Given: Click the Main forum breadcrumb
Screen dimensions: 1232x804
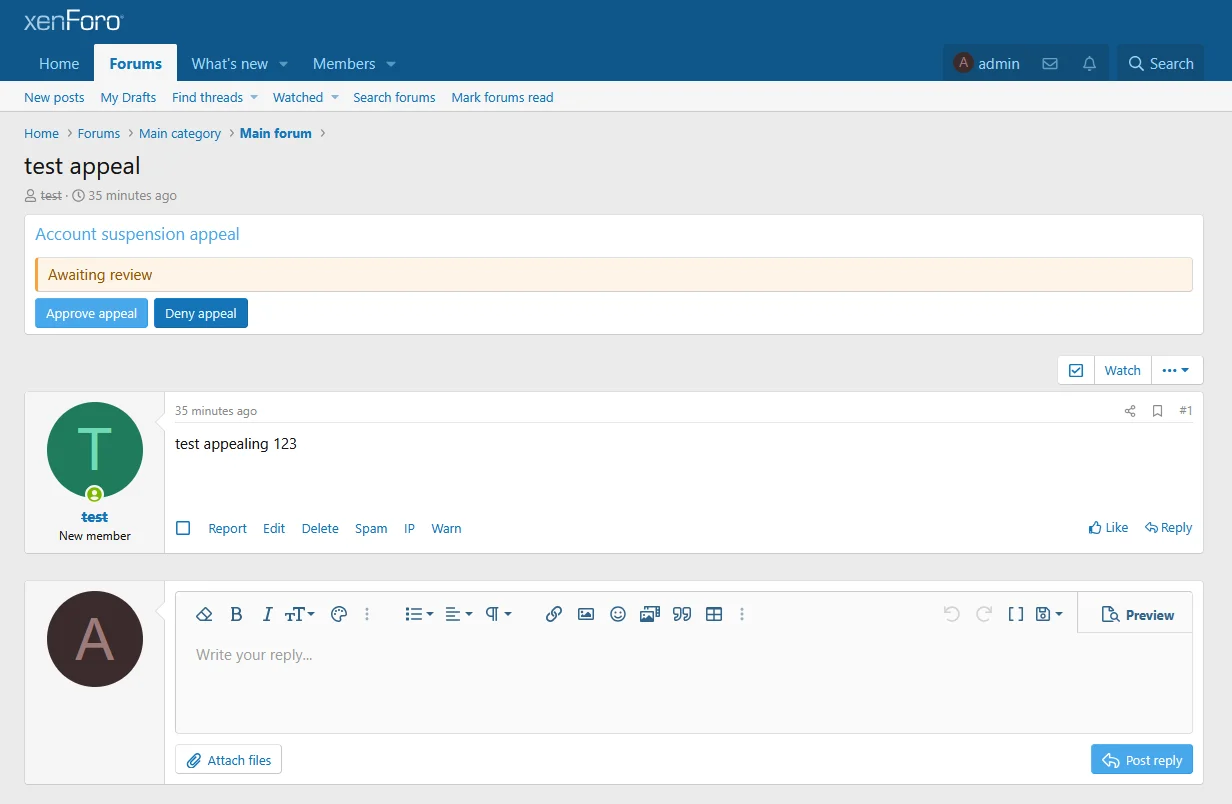Looking at the screenshot, I should pyautogui.click(x=276, y=133).
